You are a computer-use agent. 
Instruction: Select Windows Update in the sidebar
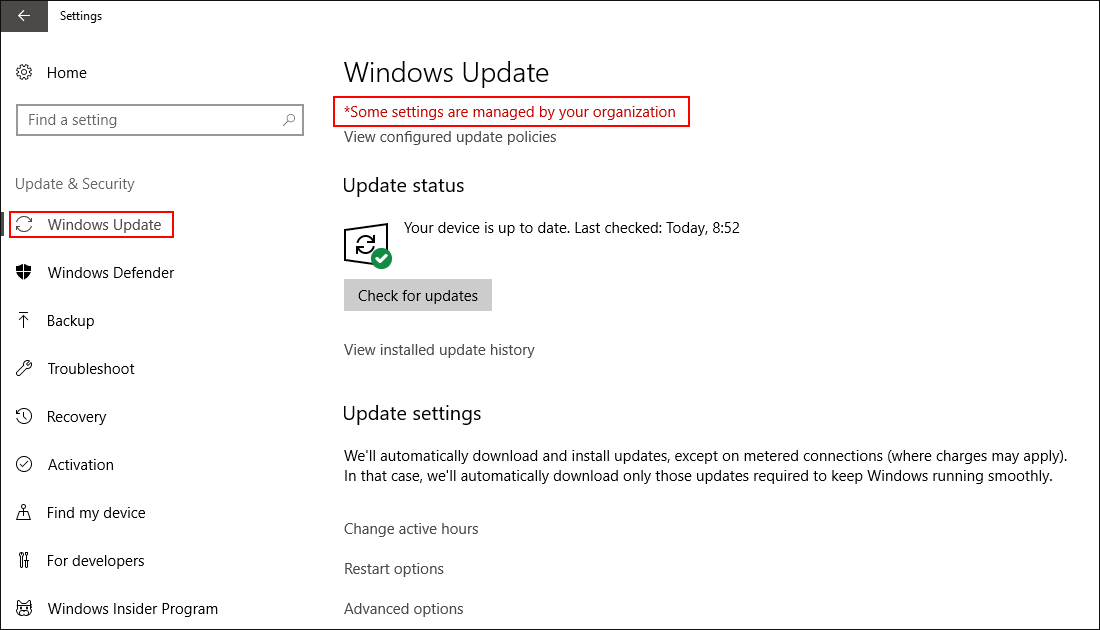[105, 224]
